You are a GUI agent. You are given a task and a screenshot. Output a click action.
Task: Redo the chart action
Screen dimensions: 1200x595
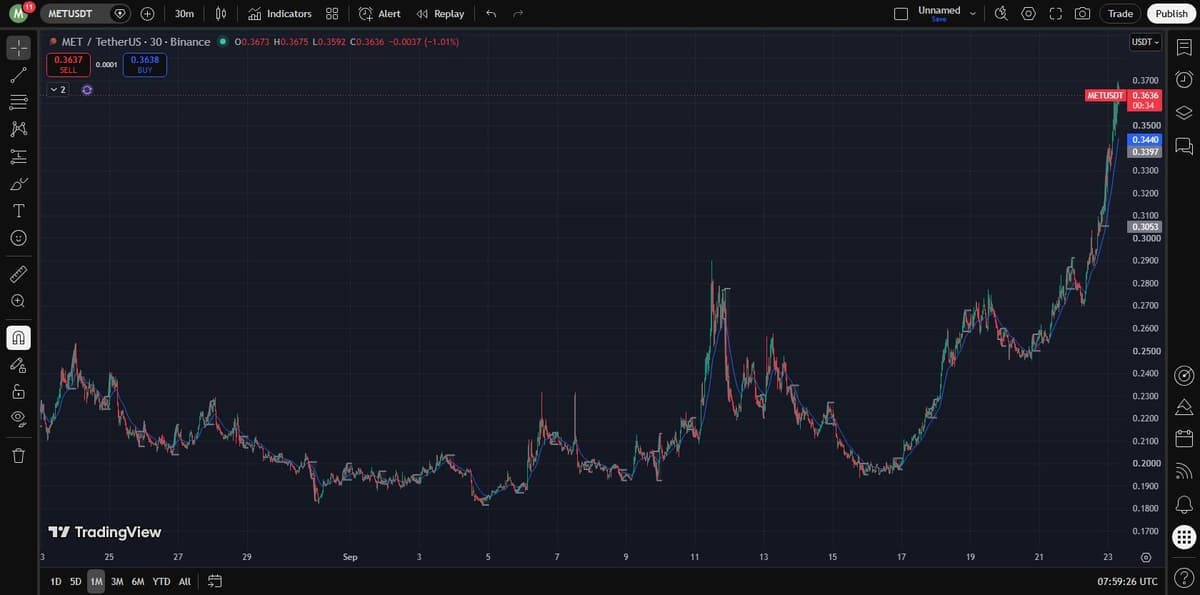(x=517, y=14)
